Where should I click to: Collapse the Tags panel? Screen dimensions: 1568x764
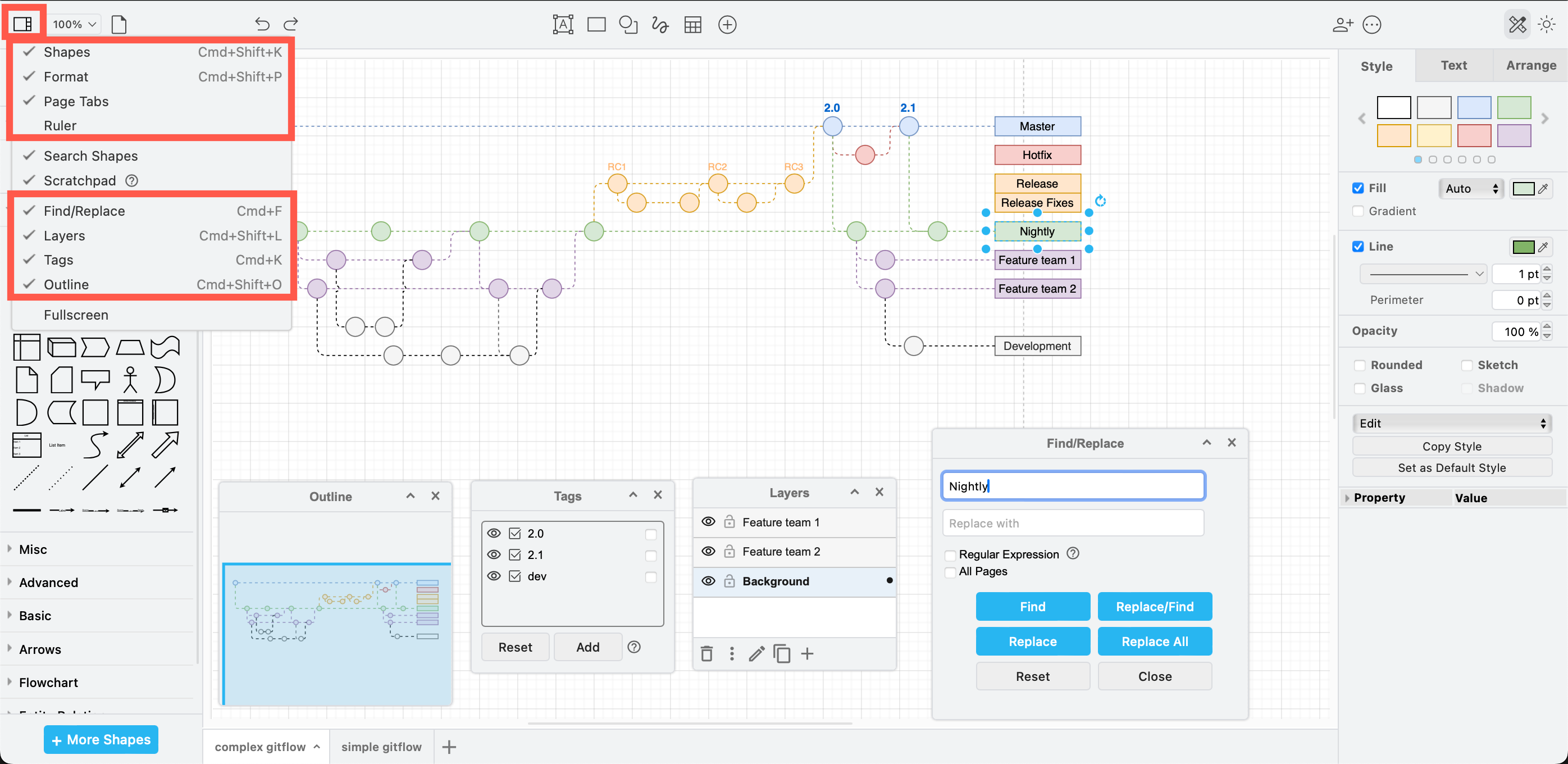pyautogui.click(x=632, y=495)
